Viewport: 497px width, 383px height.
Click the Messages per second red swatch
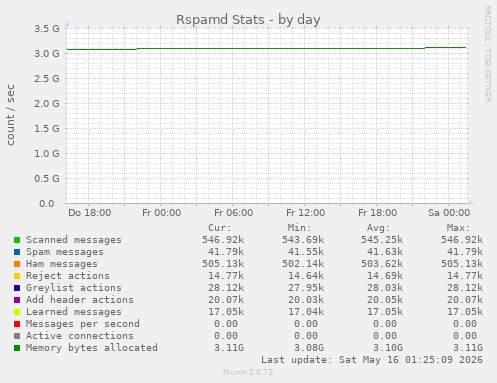[x=17, y=324]
